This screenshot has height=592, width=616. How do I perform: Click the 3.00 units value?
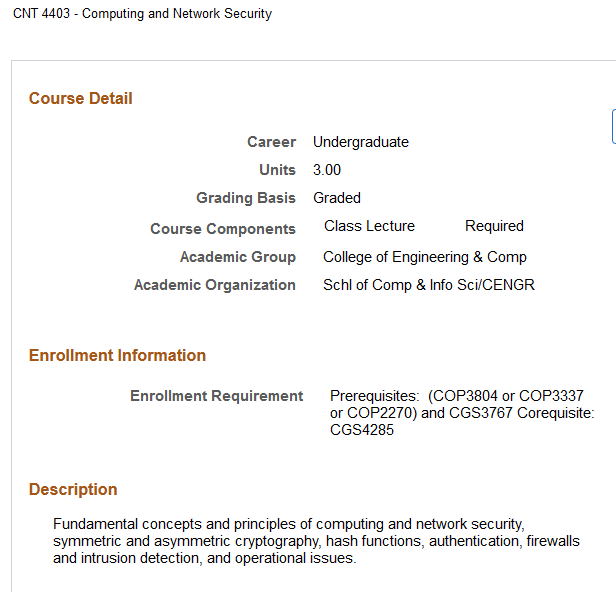coord(327,170)
